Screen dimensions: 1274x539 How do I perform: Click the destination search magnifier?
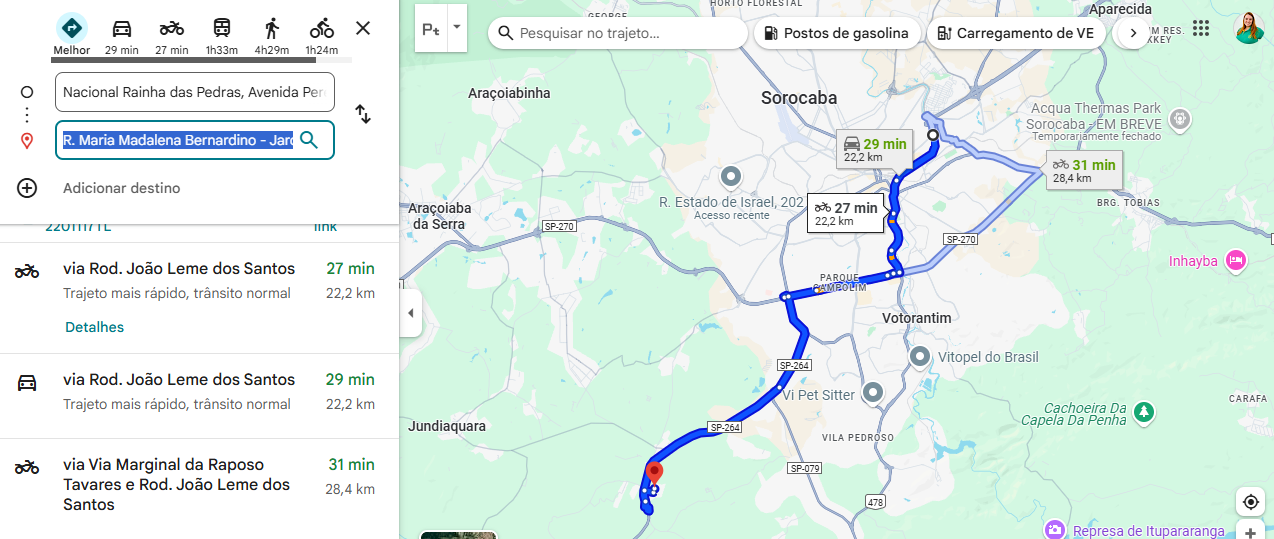(309, 140)
